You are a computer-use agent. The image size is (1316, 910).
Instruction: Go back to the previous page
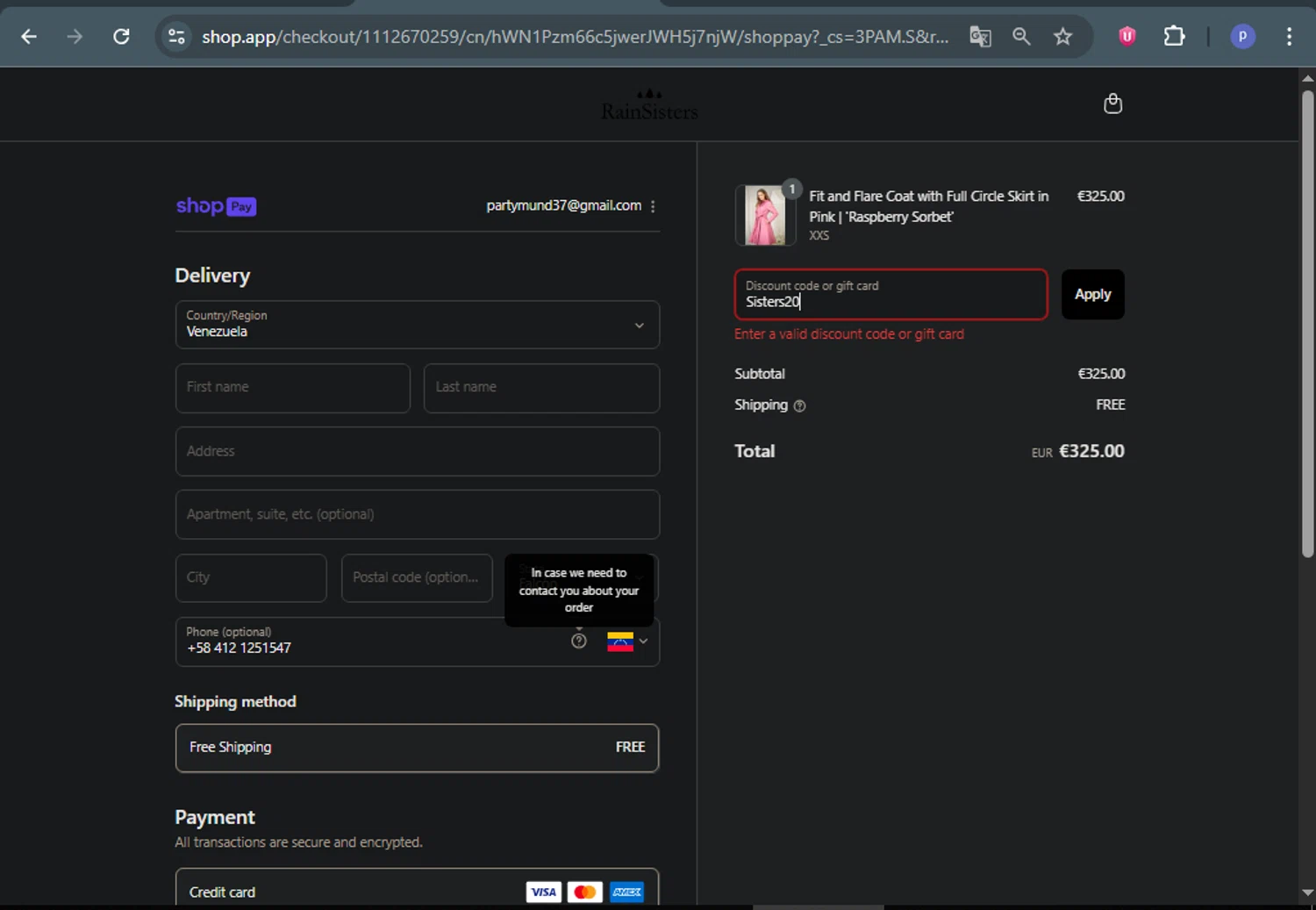29,36
